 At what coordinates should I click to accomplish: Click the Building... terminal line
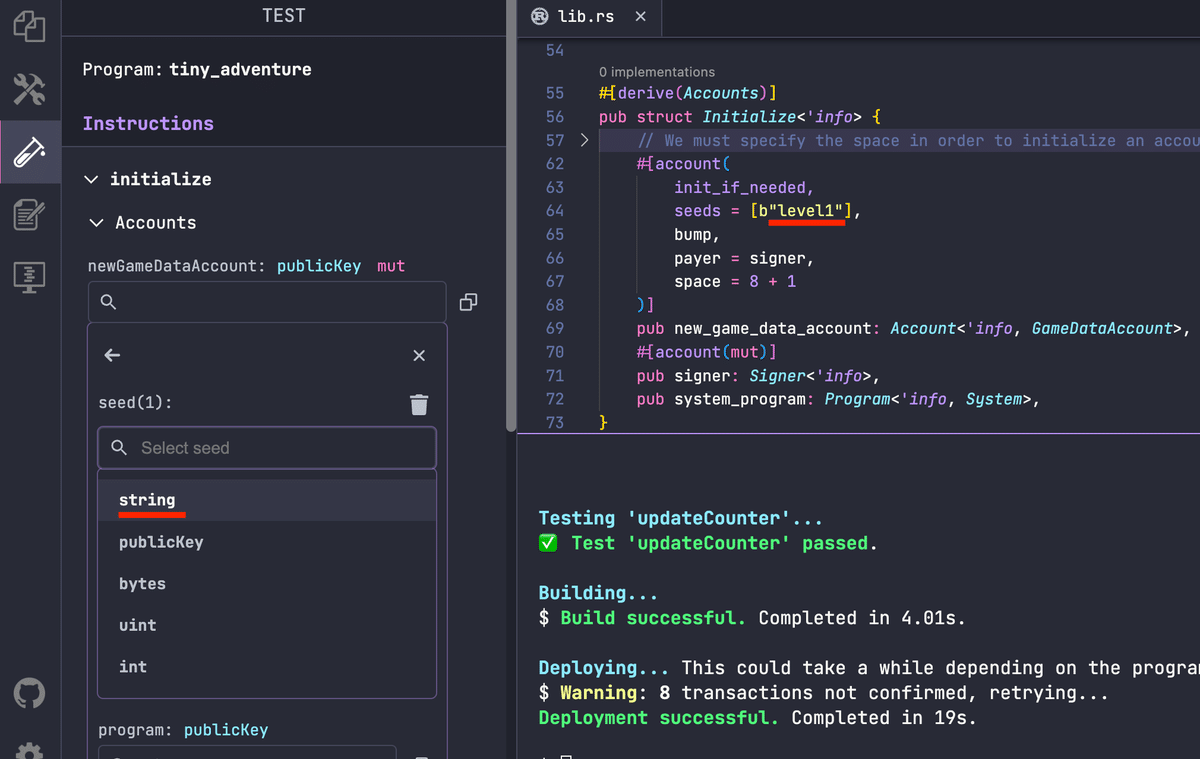tap(598, 593)
